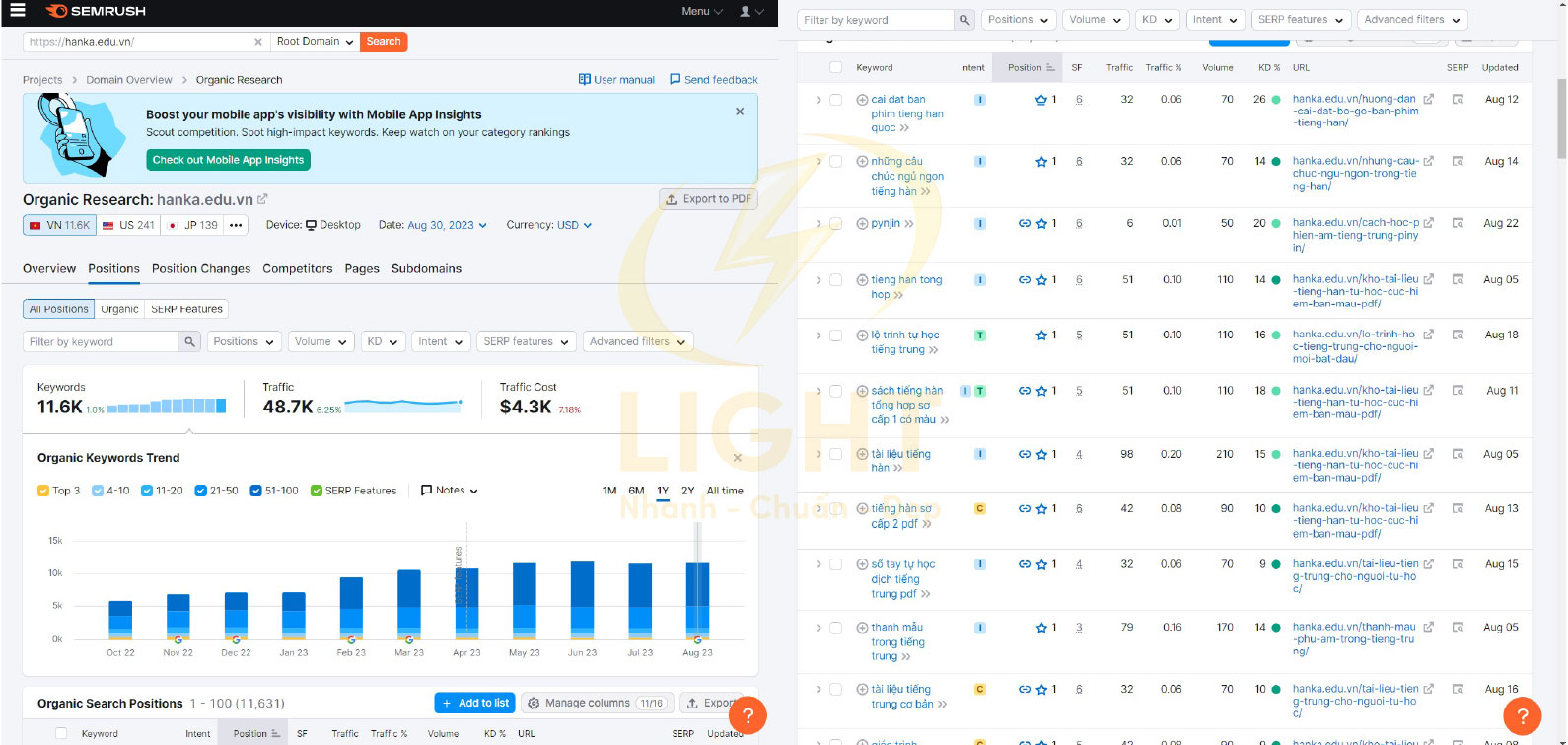View SERP snapshot icon for Aug 22 row
Viewport: 1568px width, 745px height.
(x=1458, y=224)
